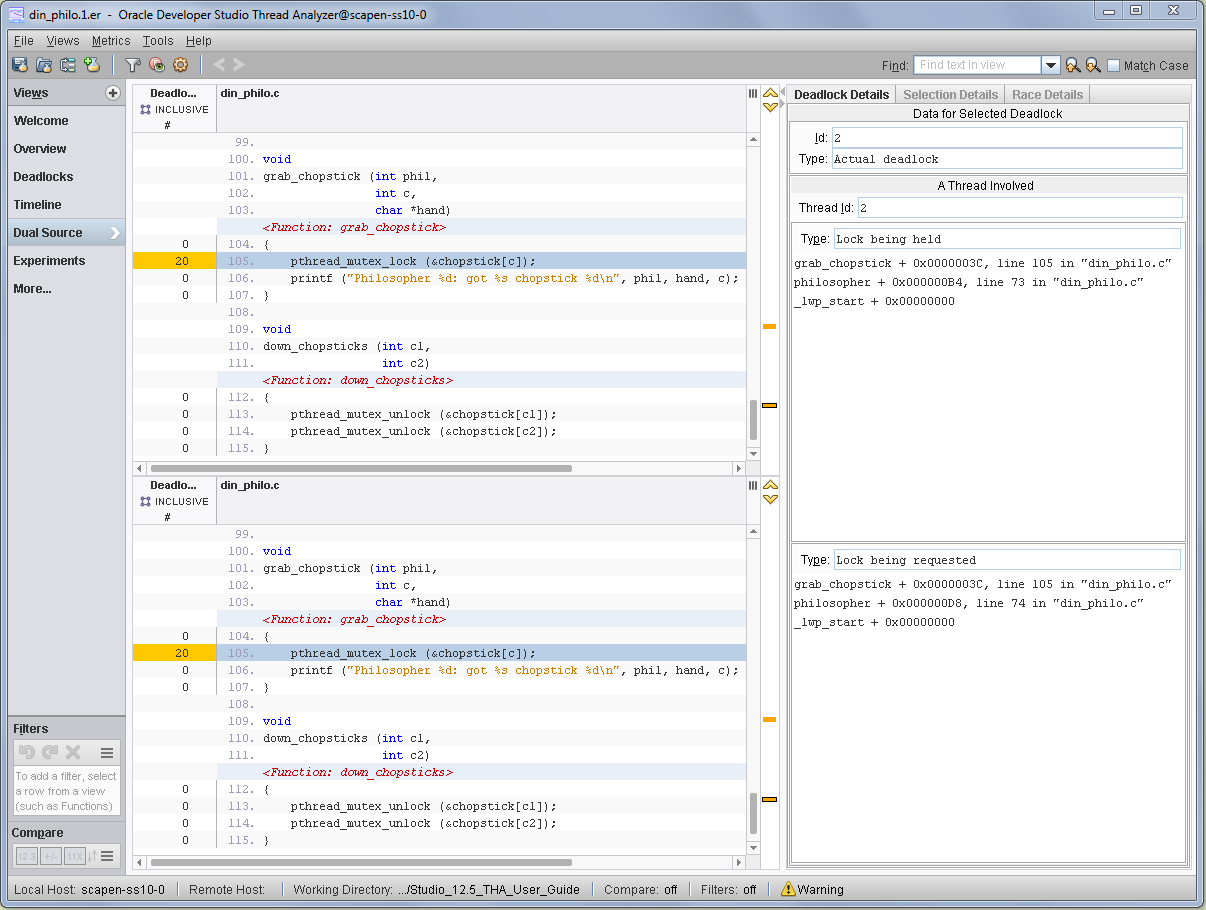The height and width of the screenshot is (910, 1206).
Task: Click the Function view eye icon in toolbar
Action: pyautogui.click(x=157, y=65)
